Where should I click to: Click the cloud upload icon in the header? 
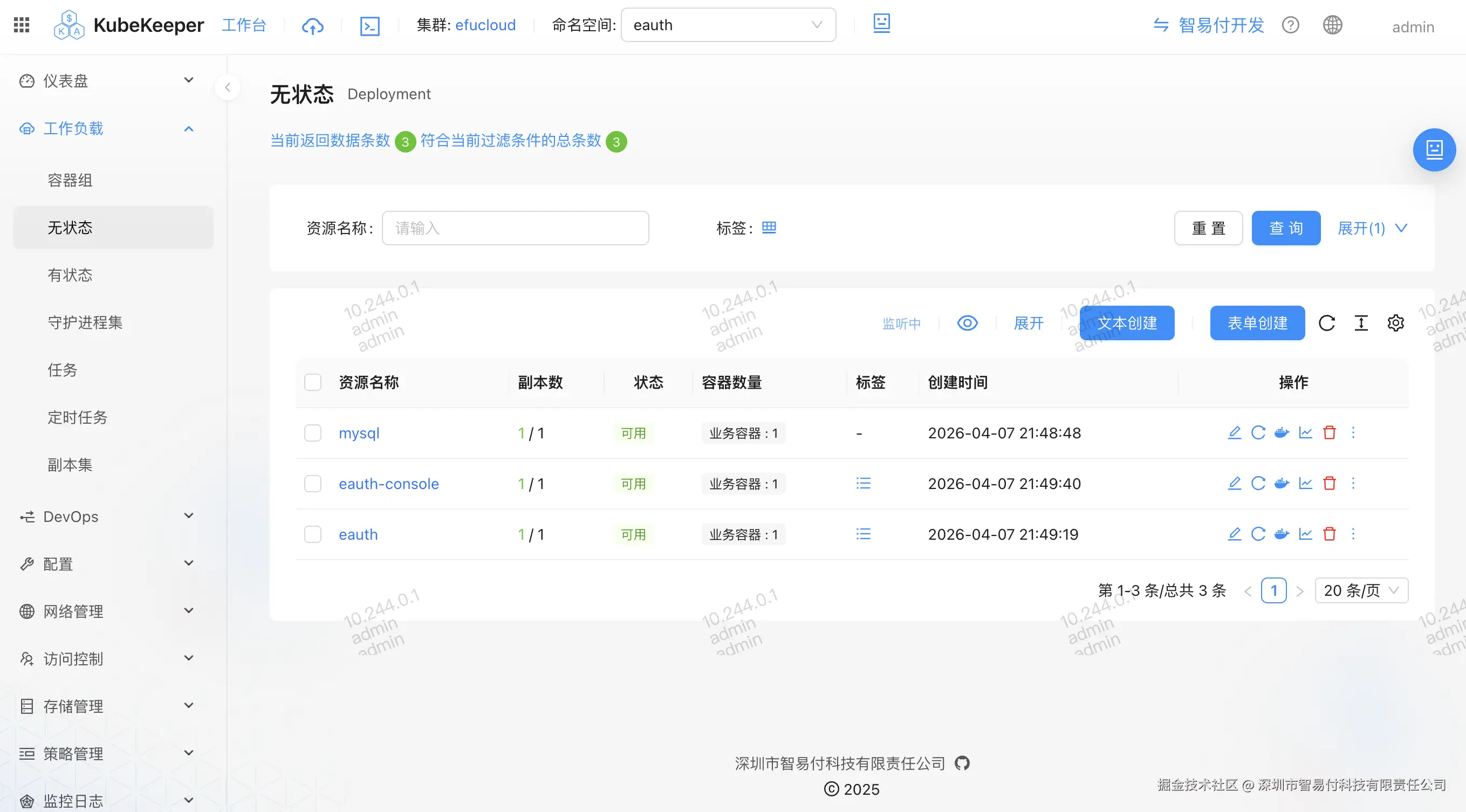click(x=312, y=25)
